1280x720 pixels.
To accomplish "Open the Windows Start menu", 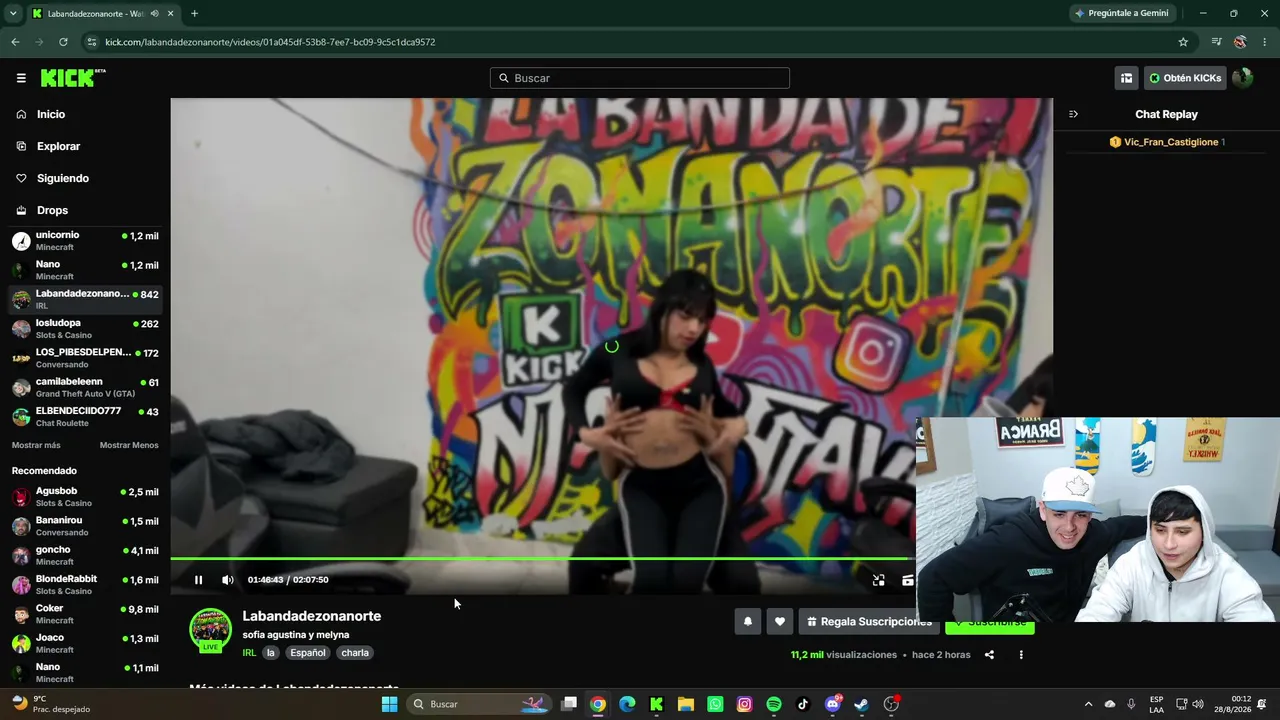I will (389, 704).
